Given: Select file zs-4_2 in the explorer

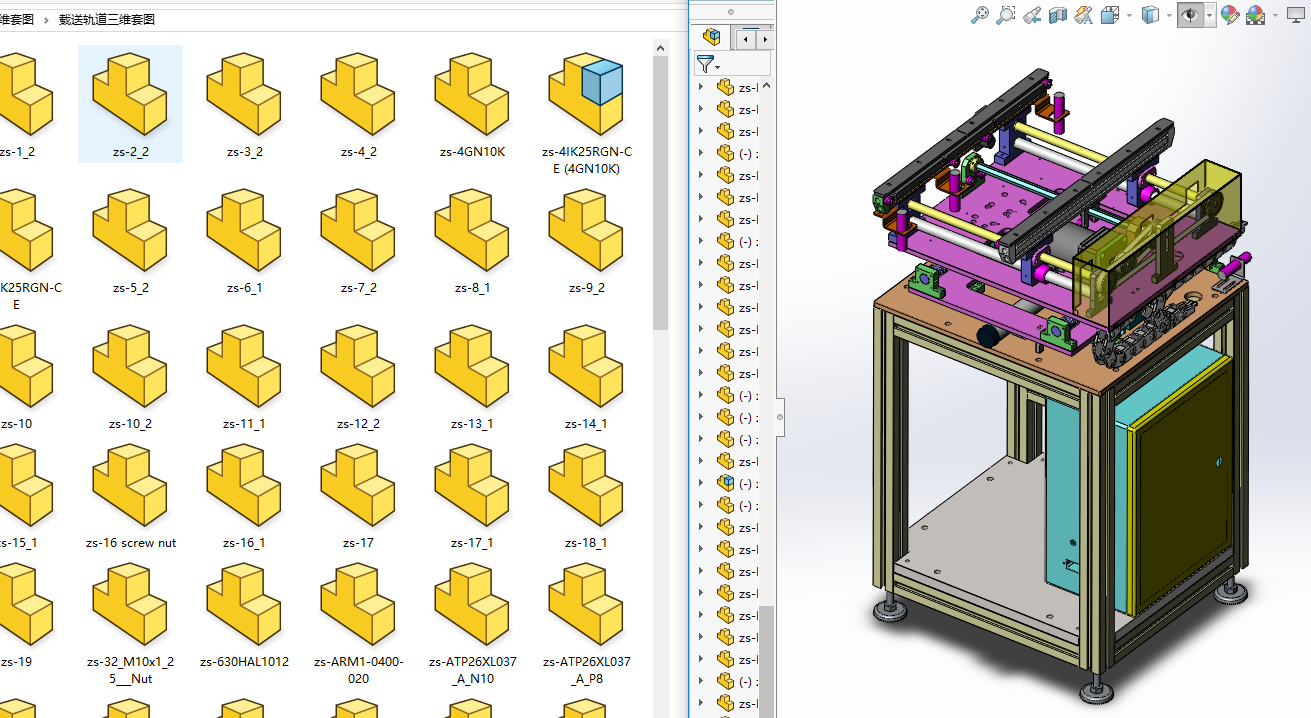Looking at the screenshot, I should tap(359, 104).
